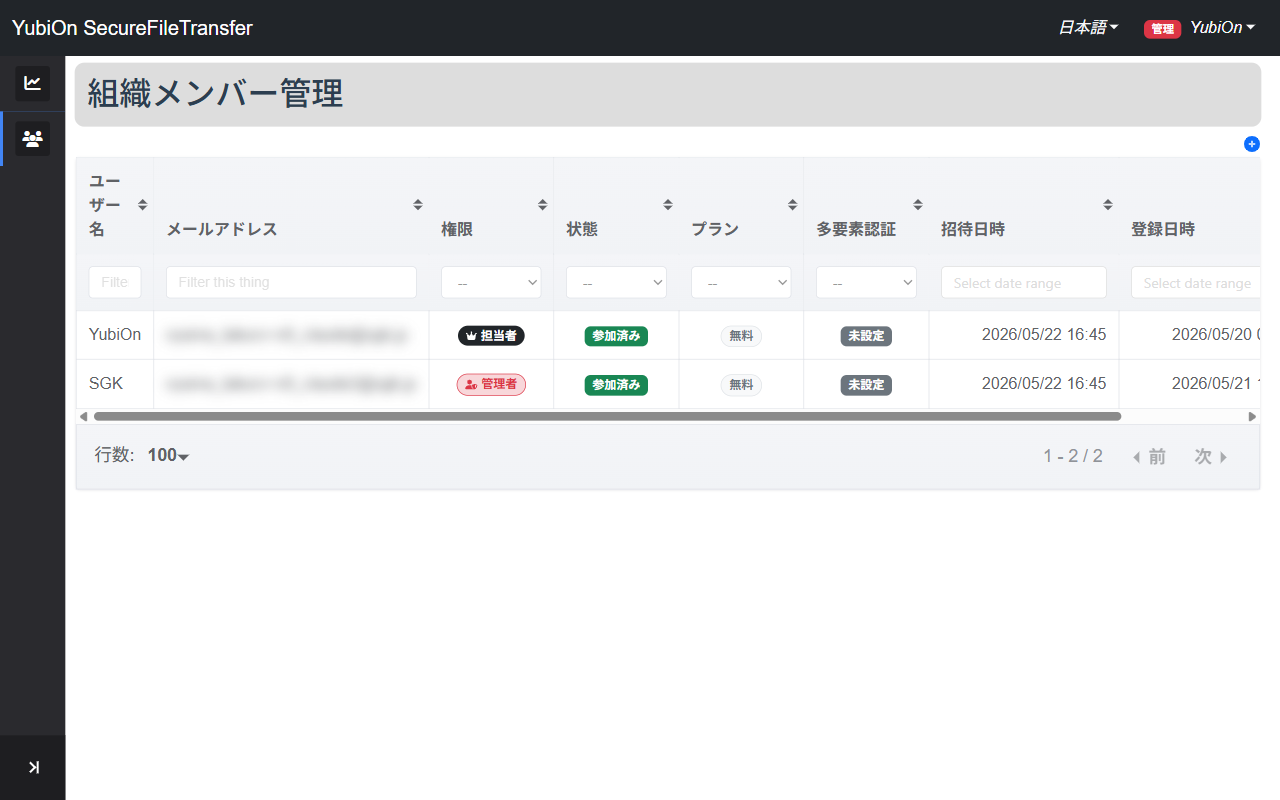Viewport: 1280px width, 800px height.
Task: Open the 権限 filter dropdown
Action: coord(491,283)
